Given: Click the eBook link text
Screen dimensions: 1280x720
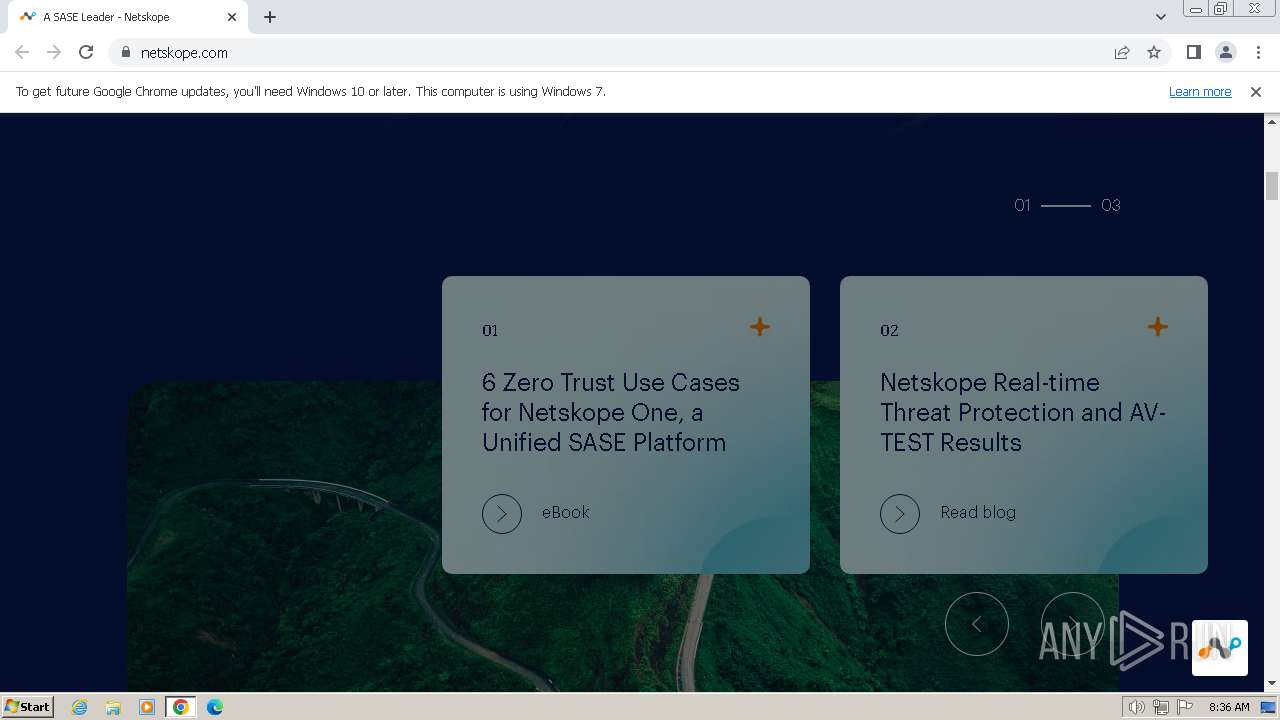Looking at the screenshot, I should click(x=566, y=512).
